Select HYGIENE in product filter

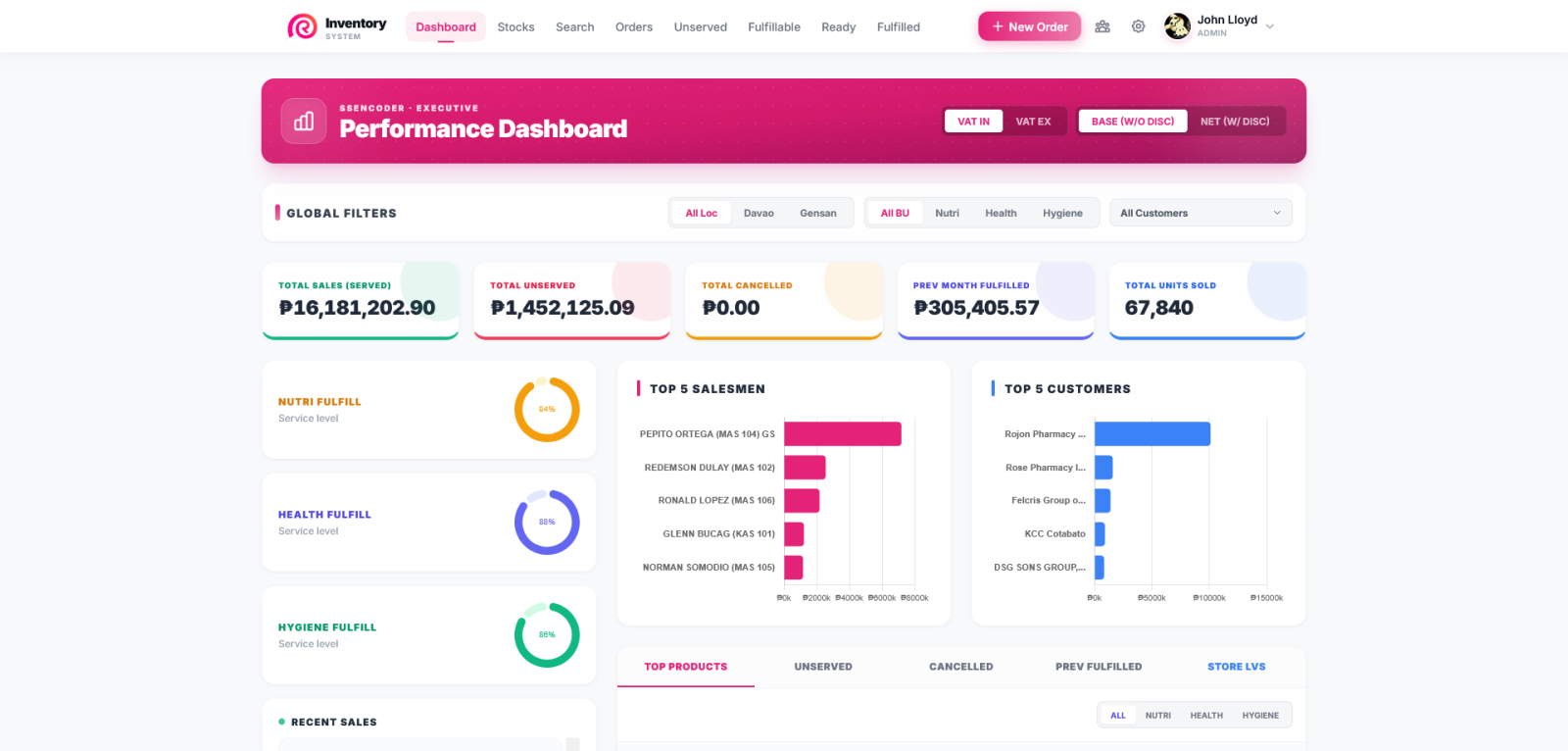click(1260, 716)
